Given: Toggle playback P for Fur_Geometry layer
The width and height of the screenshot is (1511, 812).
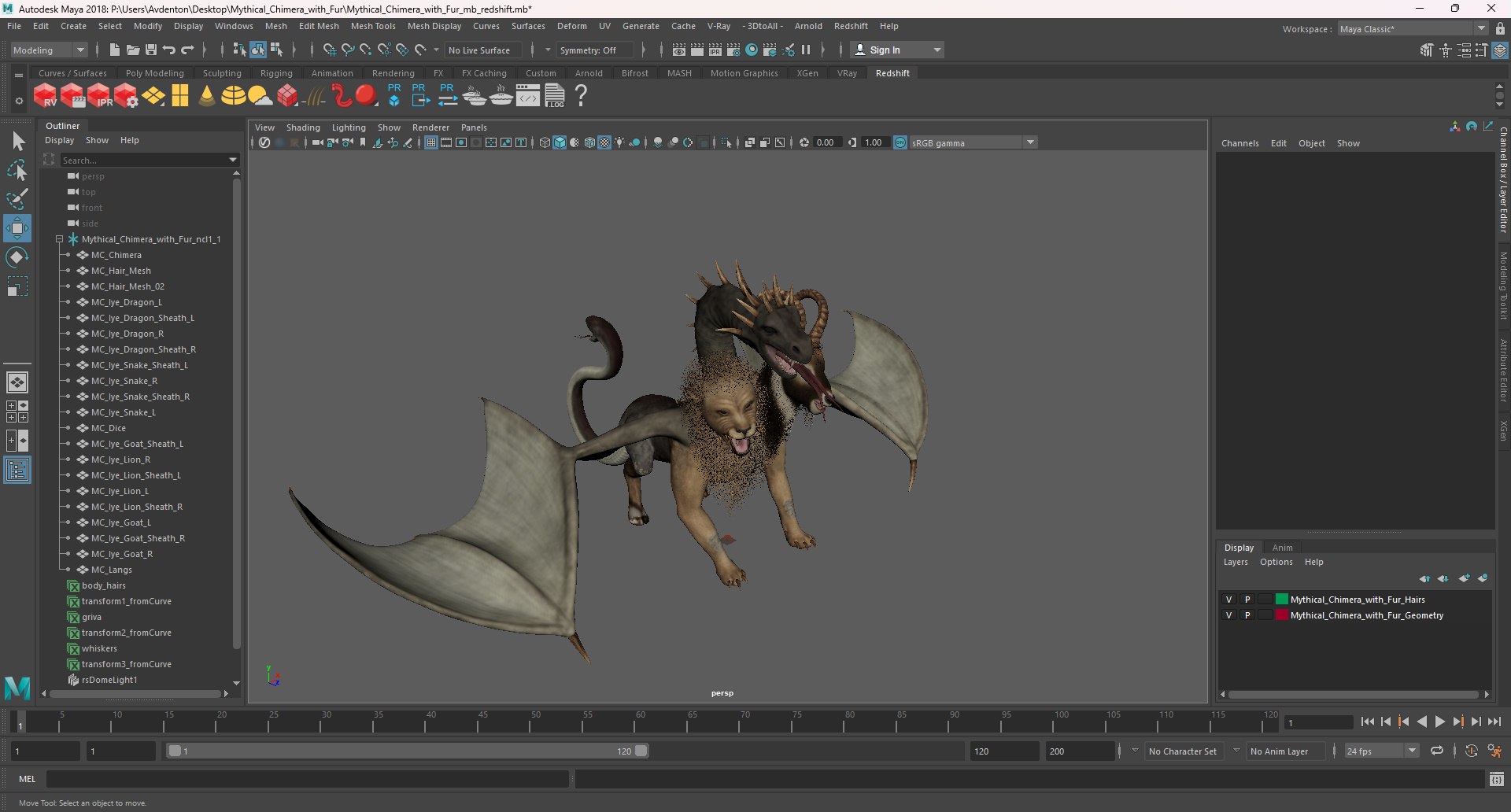Looking at the screenshot, I should click(x=1247, y=615).
